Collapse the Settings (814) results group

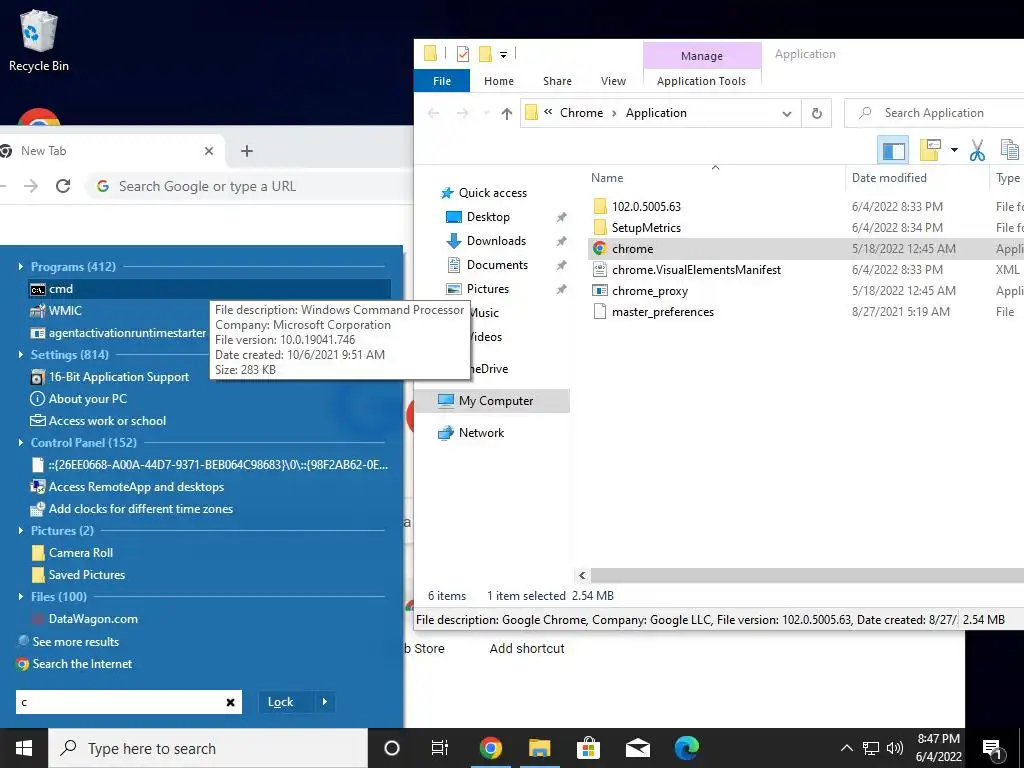pos(20,355)
